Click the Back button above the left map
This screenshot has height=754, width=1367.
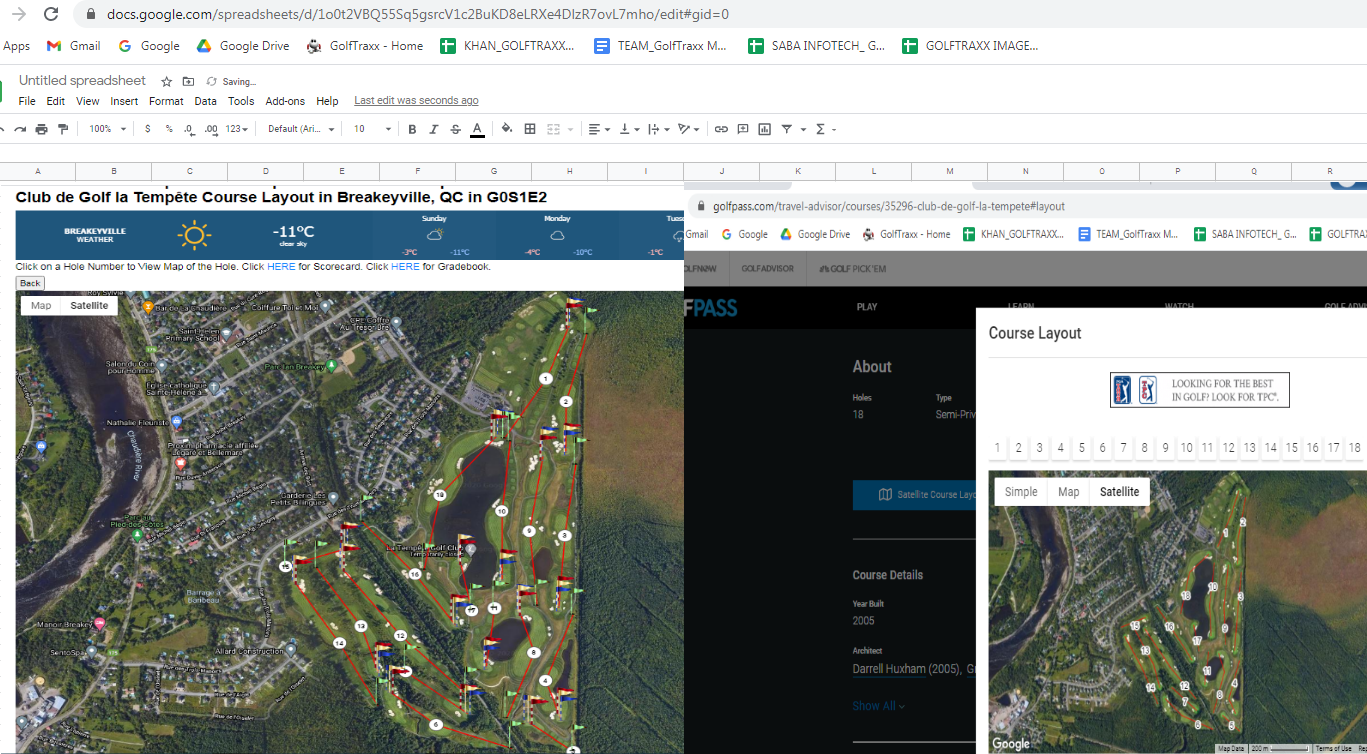30,283
